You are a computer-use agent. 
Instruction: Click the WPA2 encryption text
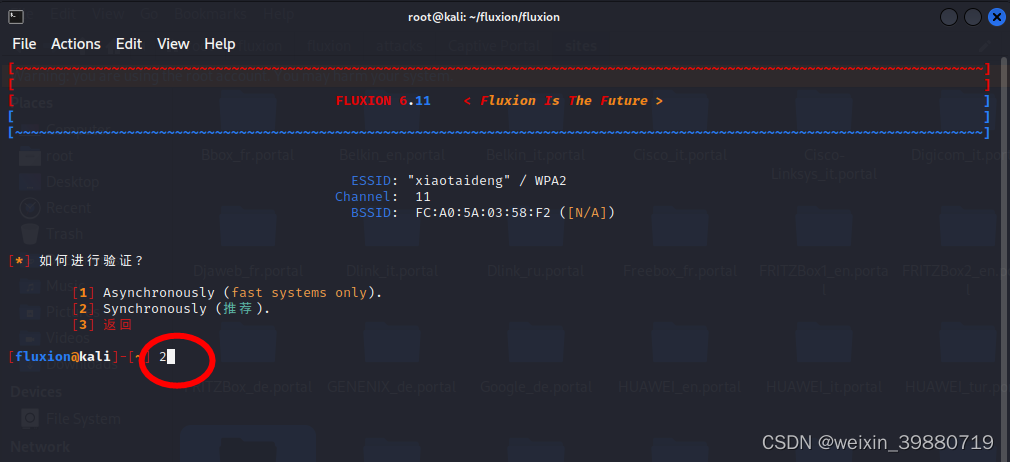pyautogui.click(x=550, y=181)
